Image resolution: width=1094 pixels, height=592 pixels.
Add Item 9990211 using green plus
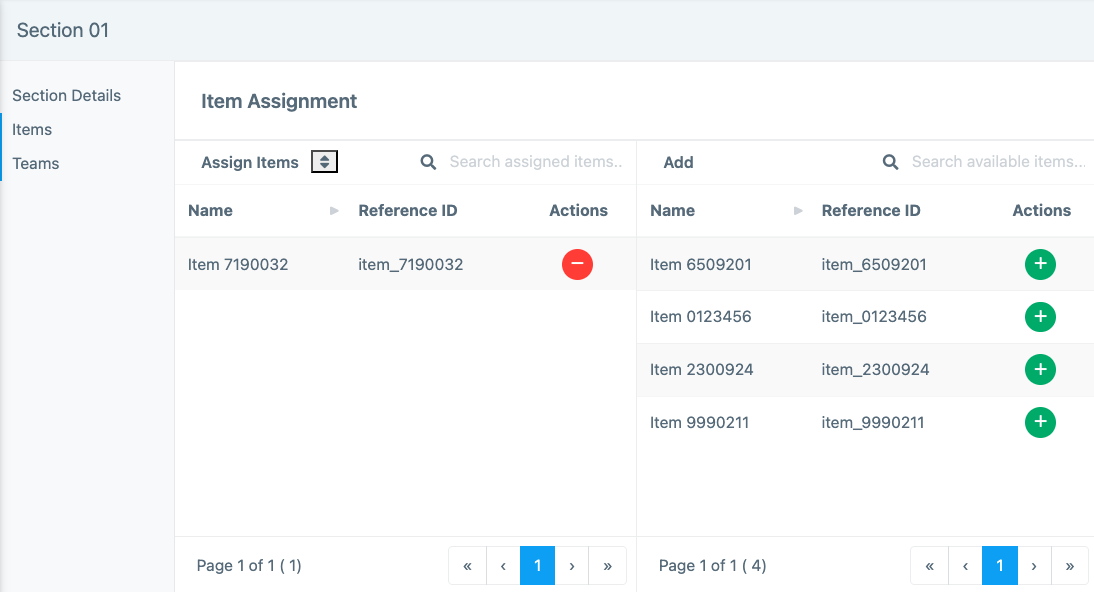[x=1040, y=422]
